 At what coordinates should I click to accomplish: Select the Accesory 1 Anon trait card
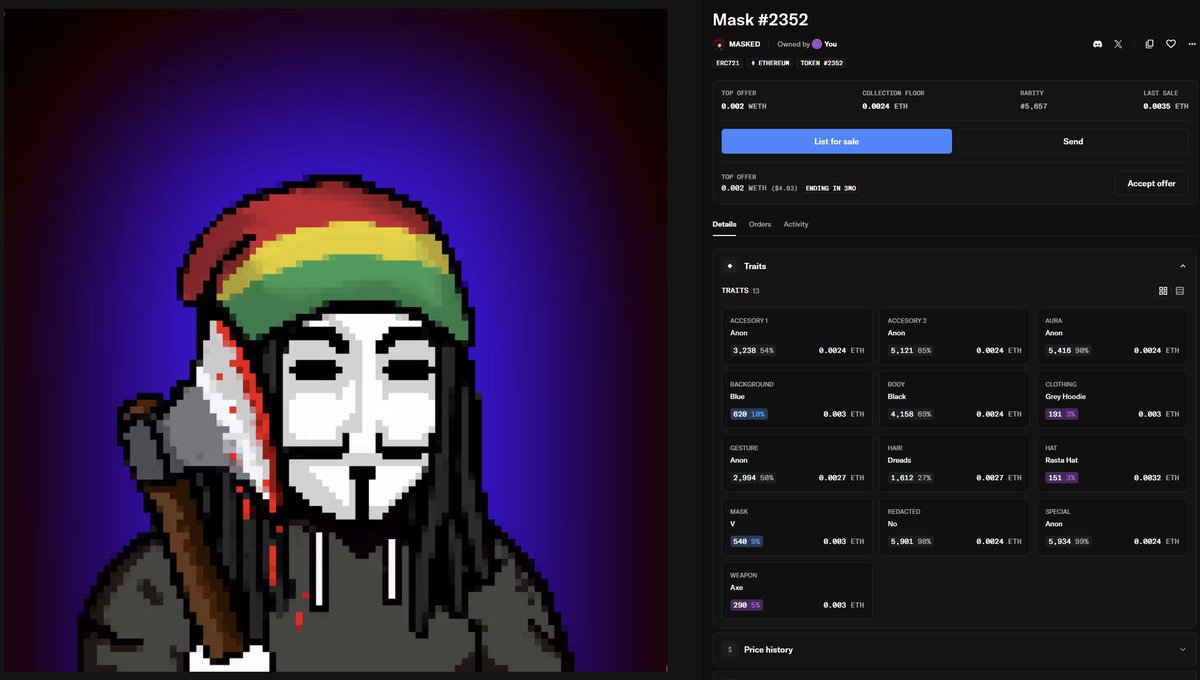point(797,336)
